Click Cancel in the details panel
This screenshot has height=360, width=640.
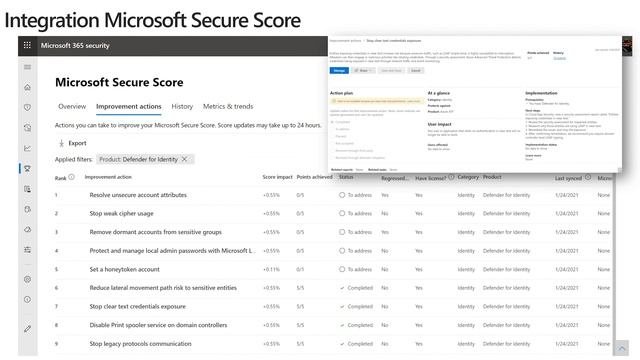(x=416, y=71)
